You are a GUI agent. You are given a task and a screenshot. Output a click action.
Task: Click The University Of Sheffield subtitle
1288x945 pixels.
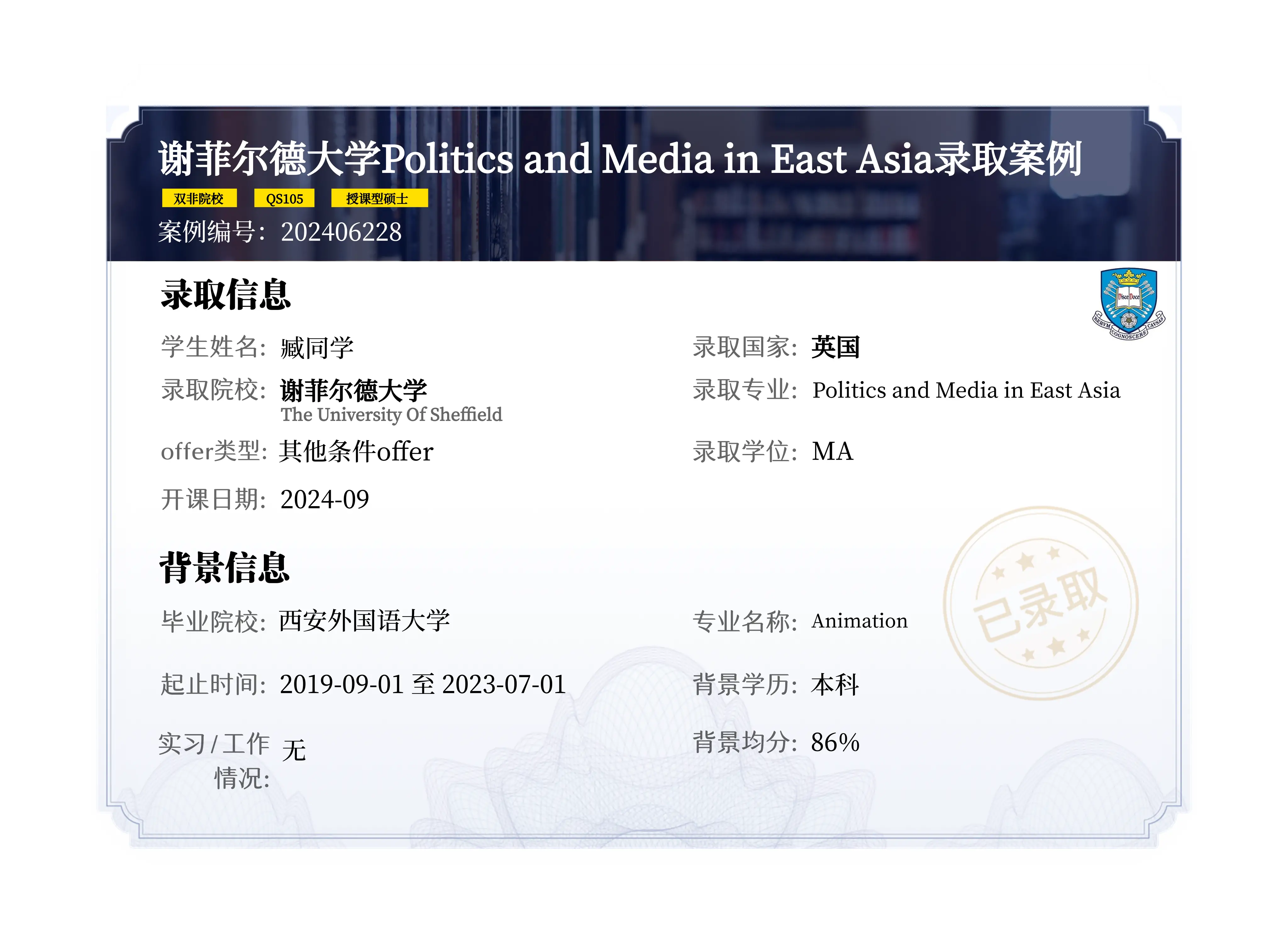point(391,415)
